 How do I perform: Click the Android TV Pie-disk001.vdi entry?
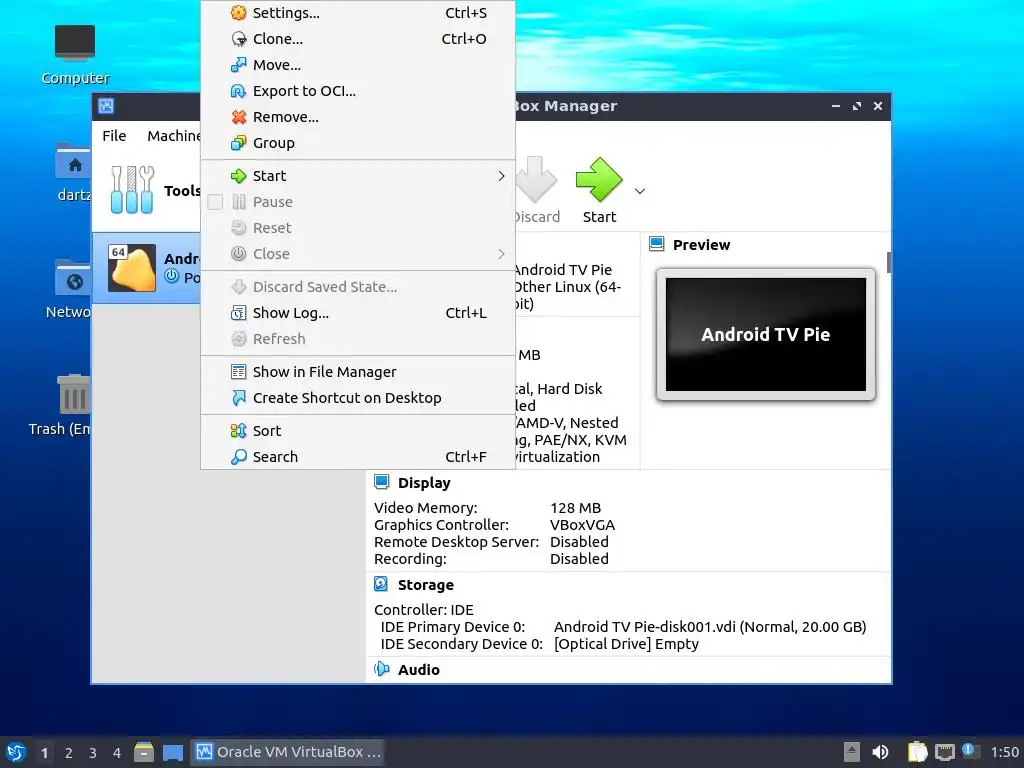(x=710, y=627)
